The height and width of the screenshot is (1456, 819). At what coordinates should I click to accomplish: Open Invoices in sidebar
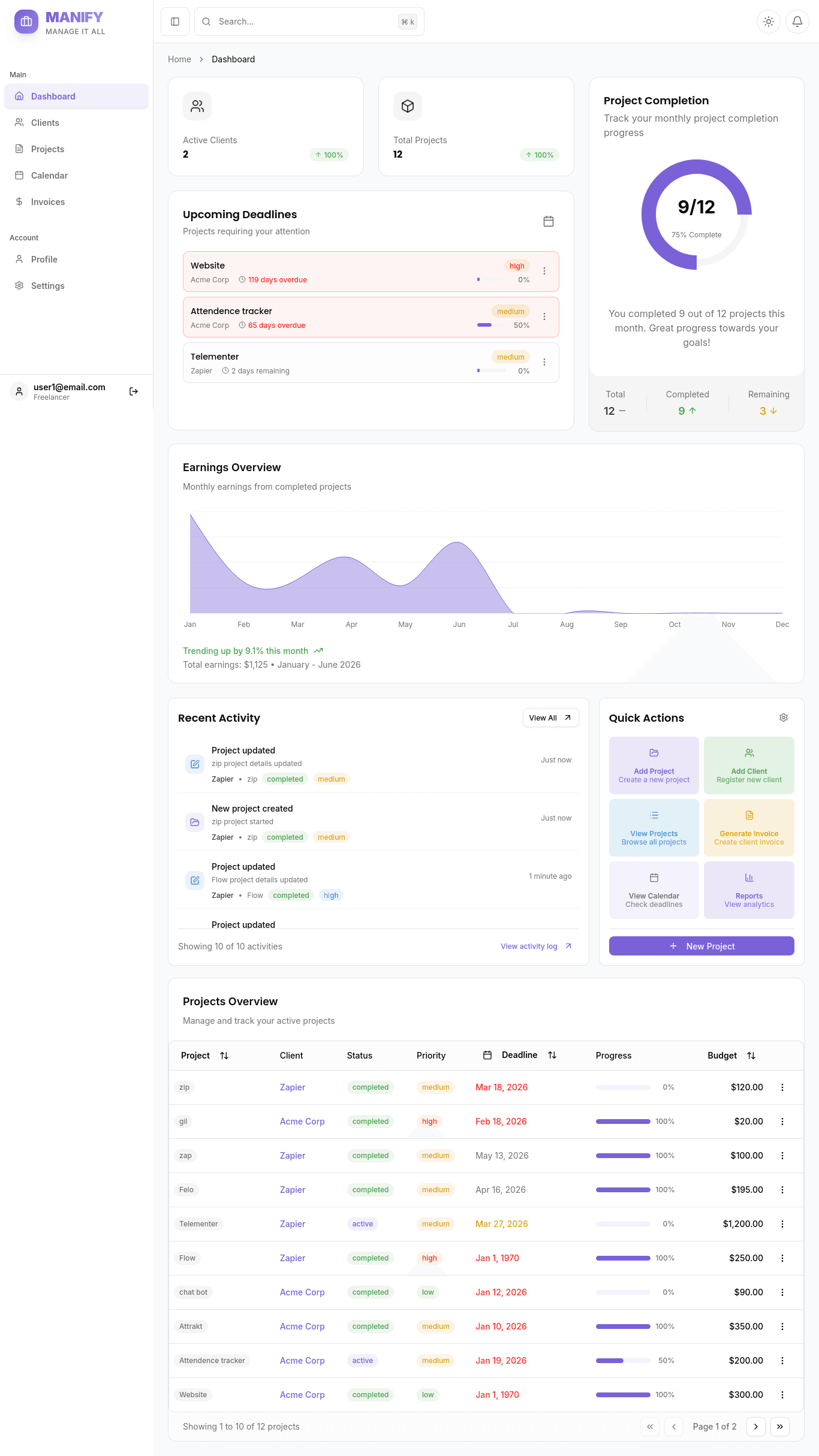point(76,202)
